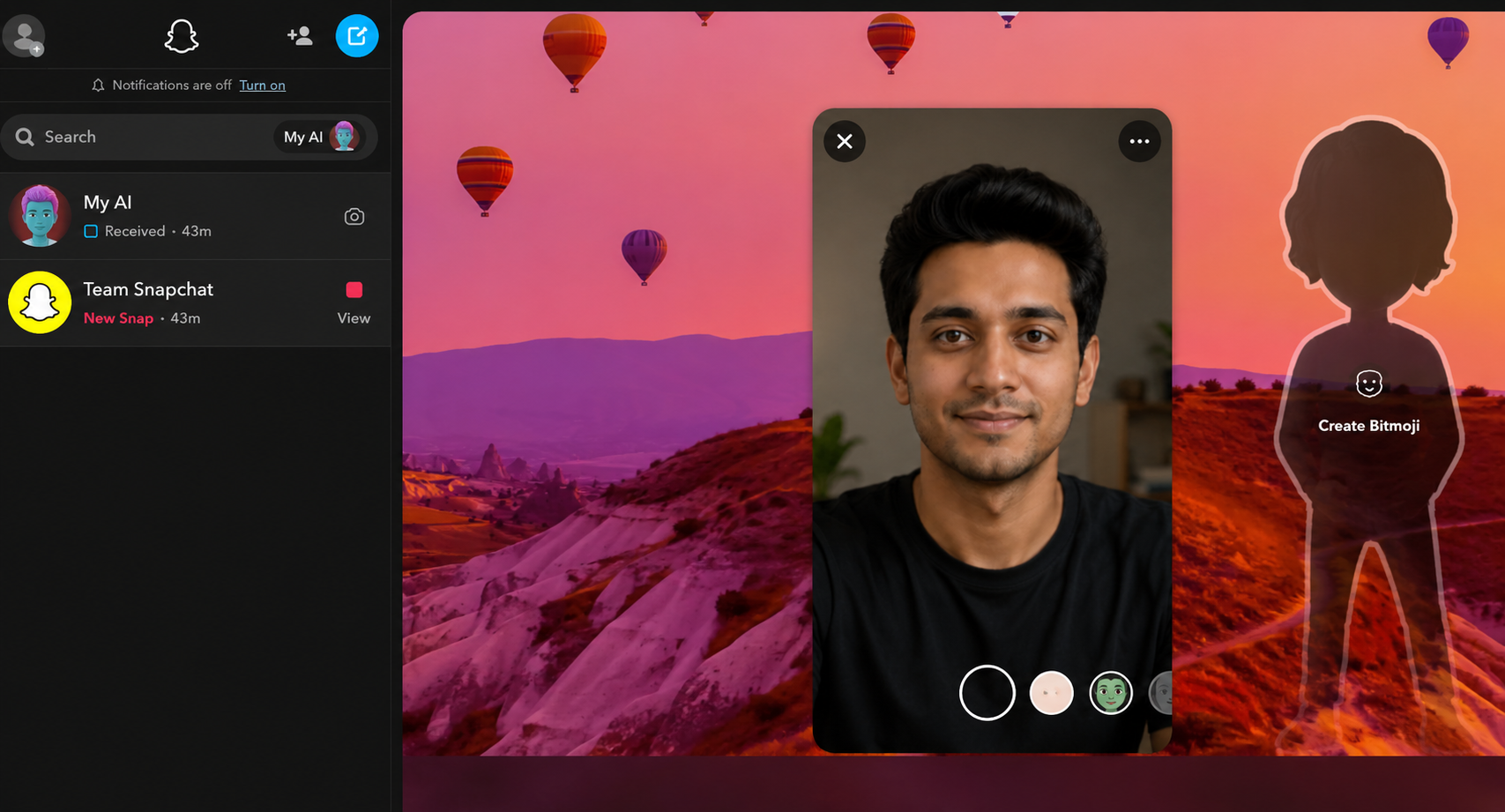Open the Team Snapchat conversation
The image size is (1505, 812).
(x=195, y=302)
